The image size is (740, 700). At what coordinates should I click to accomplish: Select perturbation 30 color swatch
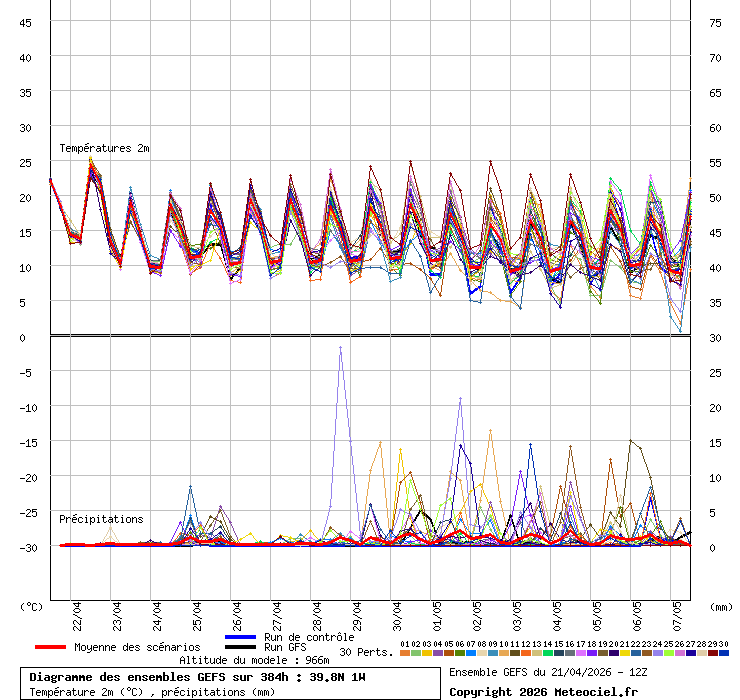point(724,653)
